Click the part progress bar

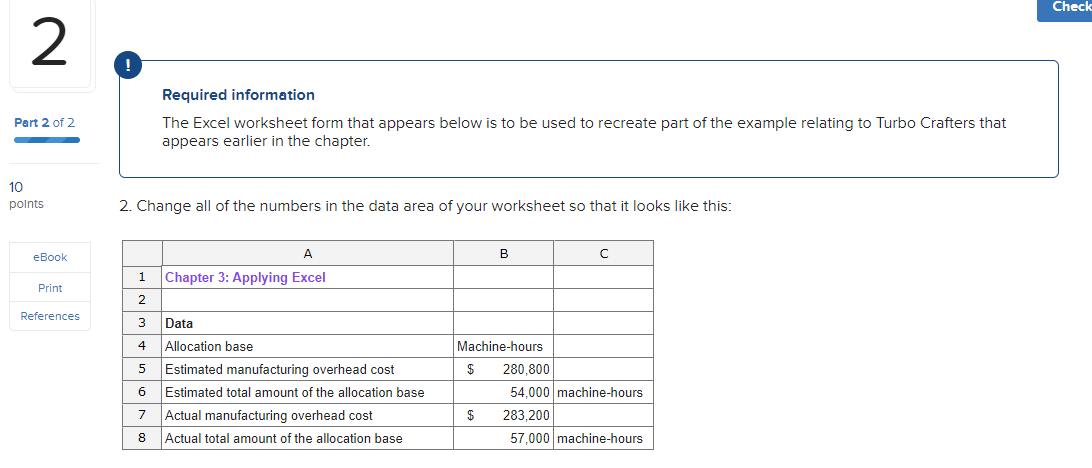[47, 140]
